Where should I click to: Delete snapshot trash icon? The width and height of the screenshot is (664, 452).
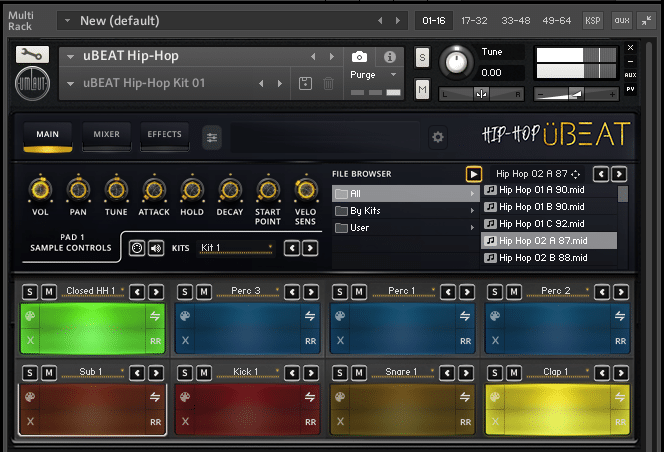pos(328,83)
